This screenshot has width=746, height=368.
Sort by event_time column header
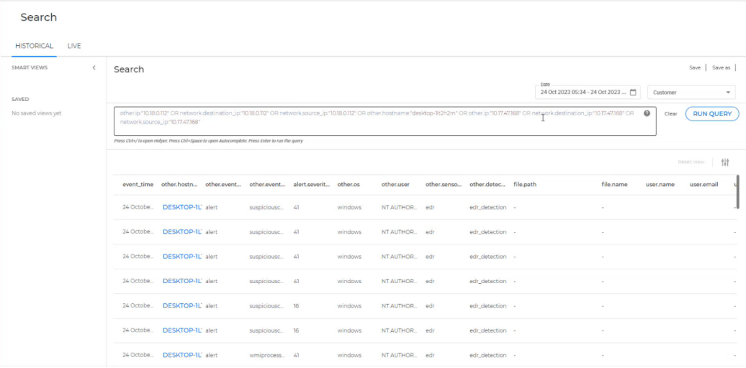coord(138,184)
